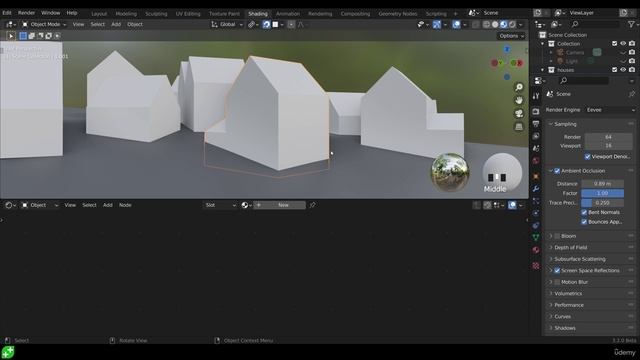This screenshot has height=360, width=640.
Task: Open the node editor Select menu
Action: coord(89,205)
